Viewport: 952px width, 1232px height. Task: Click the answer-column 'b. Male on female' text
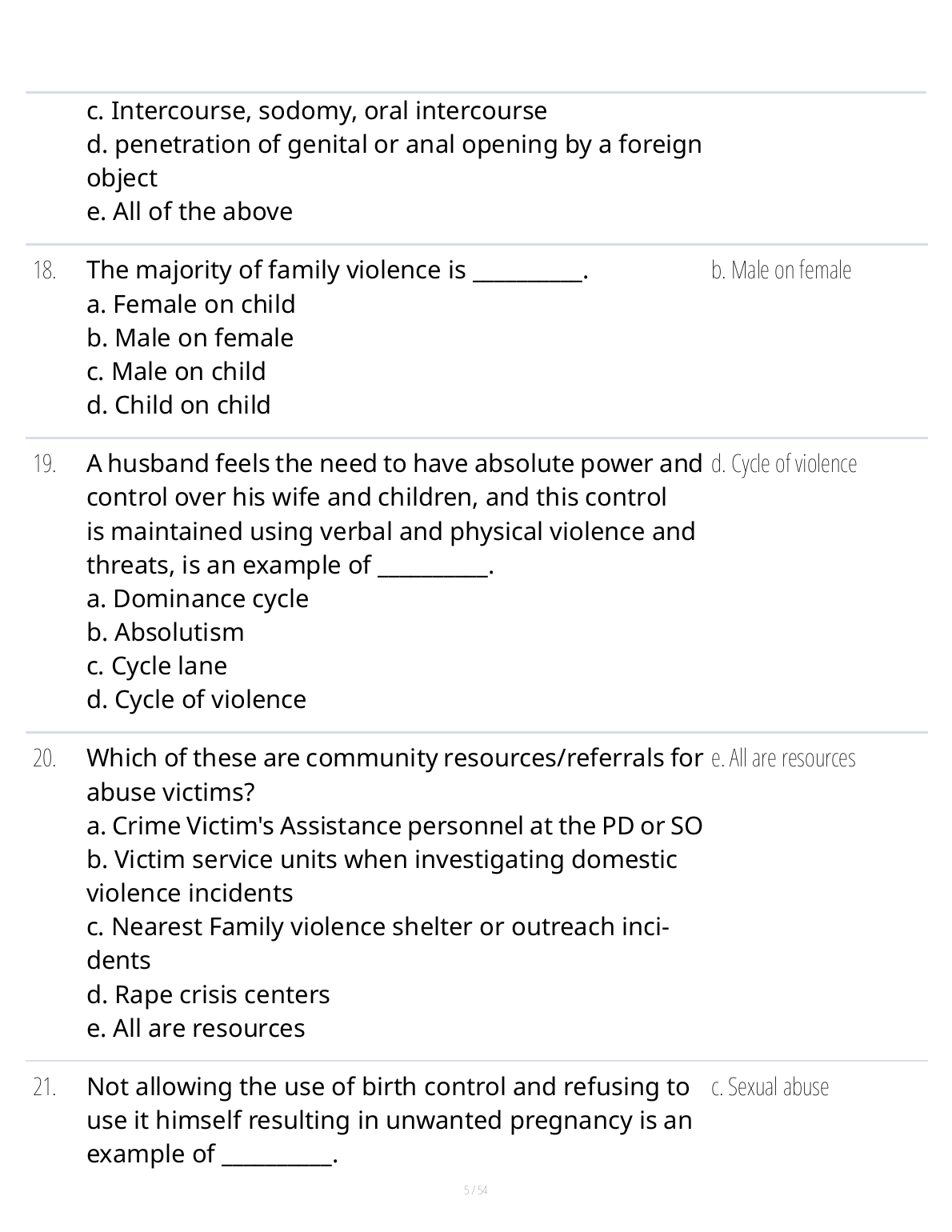tap(781, 270)
